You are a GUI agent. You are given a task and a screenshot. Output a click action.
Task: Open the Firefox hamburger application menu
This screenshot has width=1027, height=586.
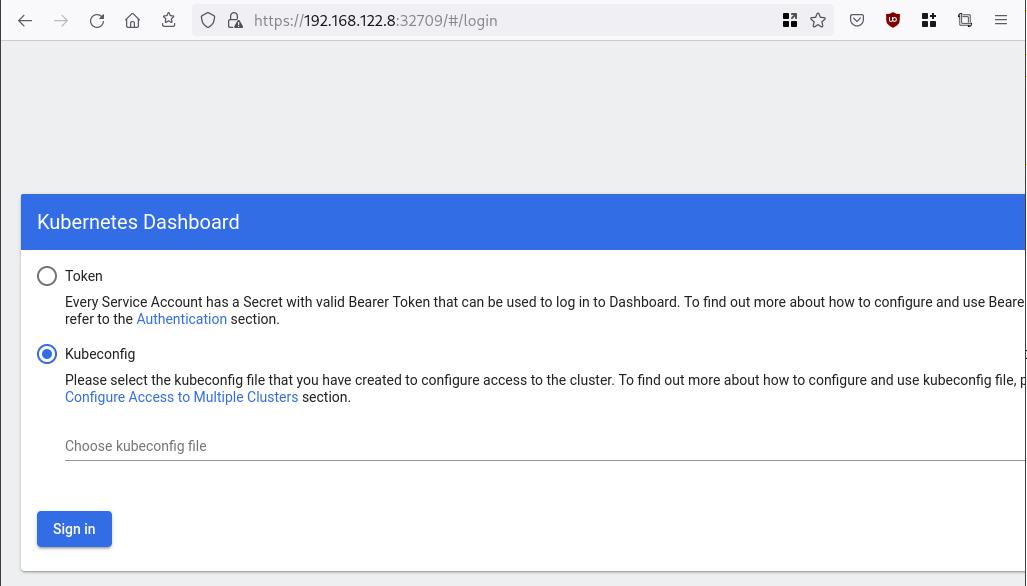1001,20
